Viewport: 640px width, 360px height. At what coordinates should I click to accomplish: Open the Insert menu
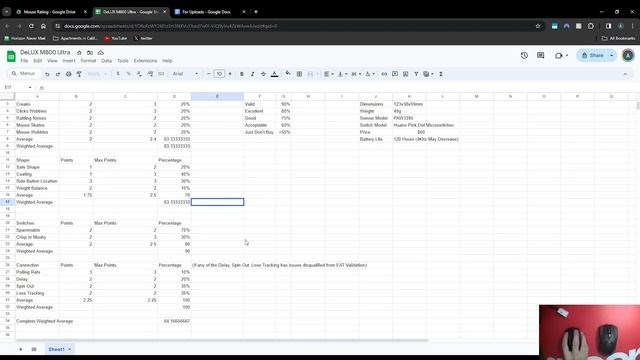69,61
